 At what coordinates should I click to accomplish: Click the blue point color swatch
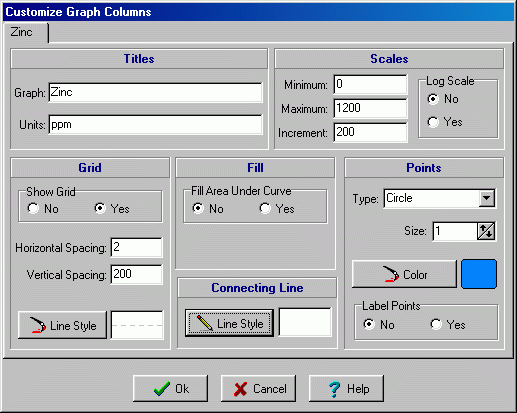479,274
